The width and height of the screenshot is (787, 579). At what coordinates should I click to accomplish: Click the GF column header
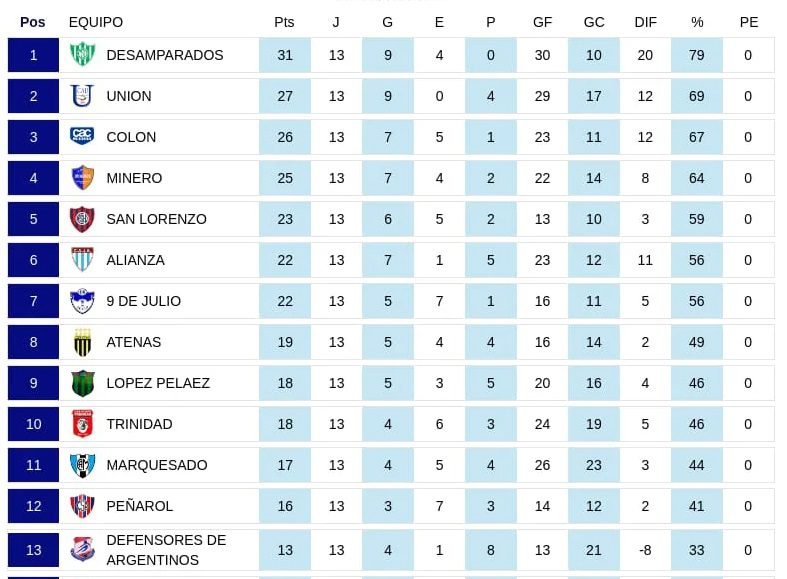(x=542, y=22)
